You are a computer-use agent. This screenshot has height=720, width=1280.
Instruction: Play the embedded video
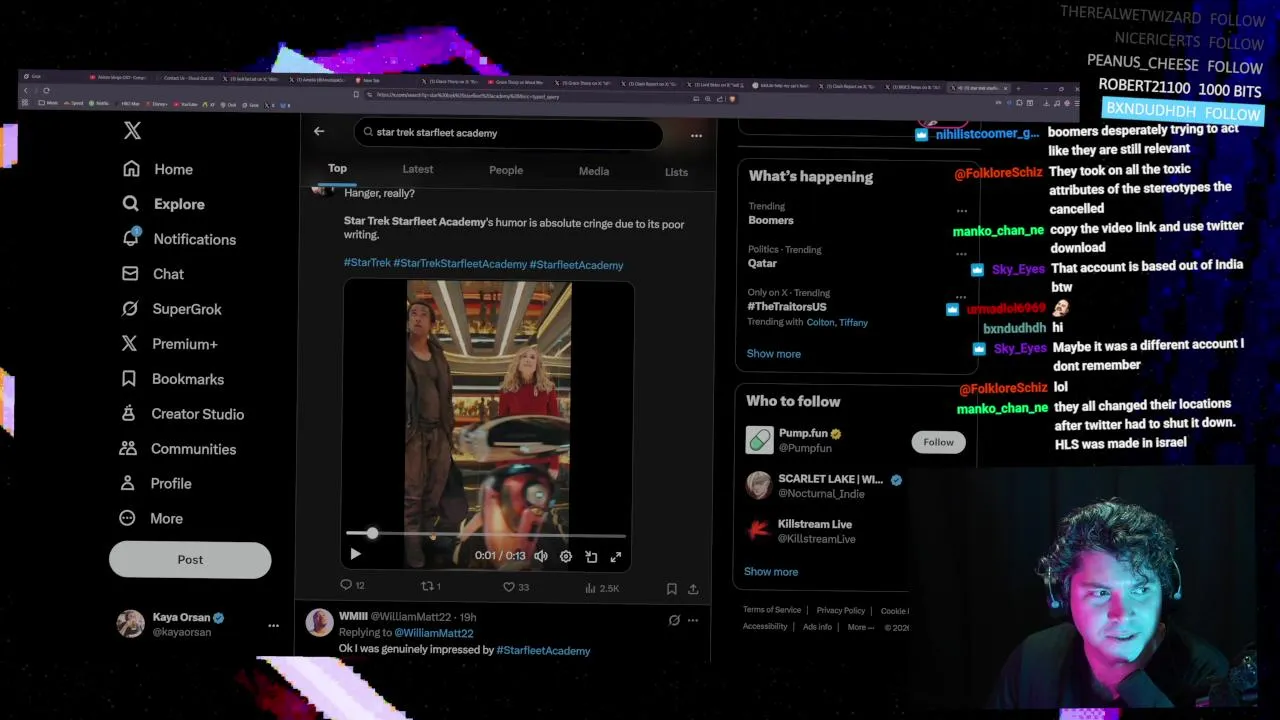(x=355, y=555)
